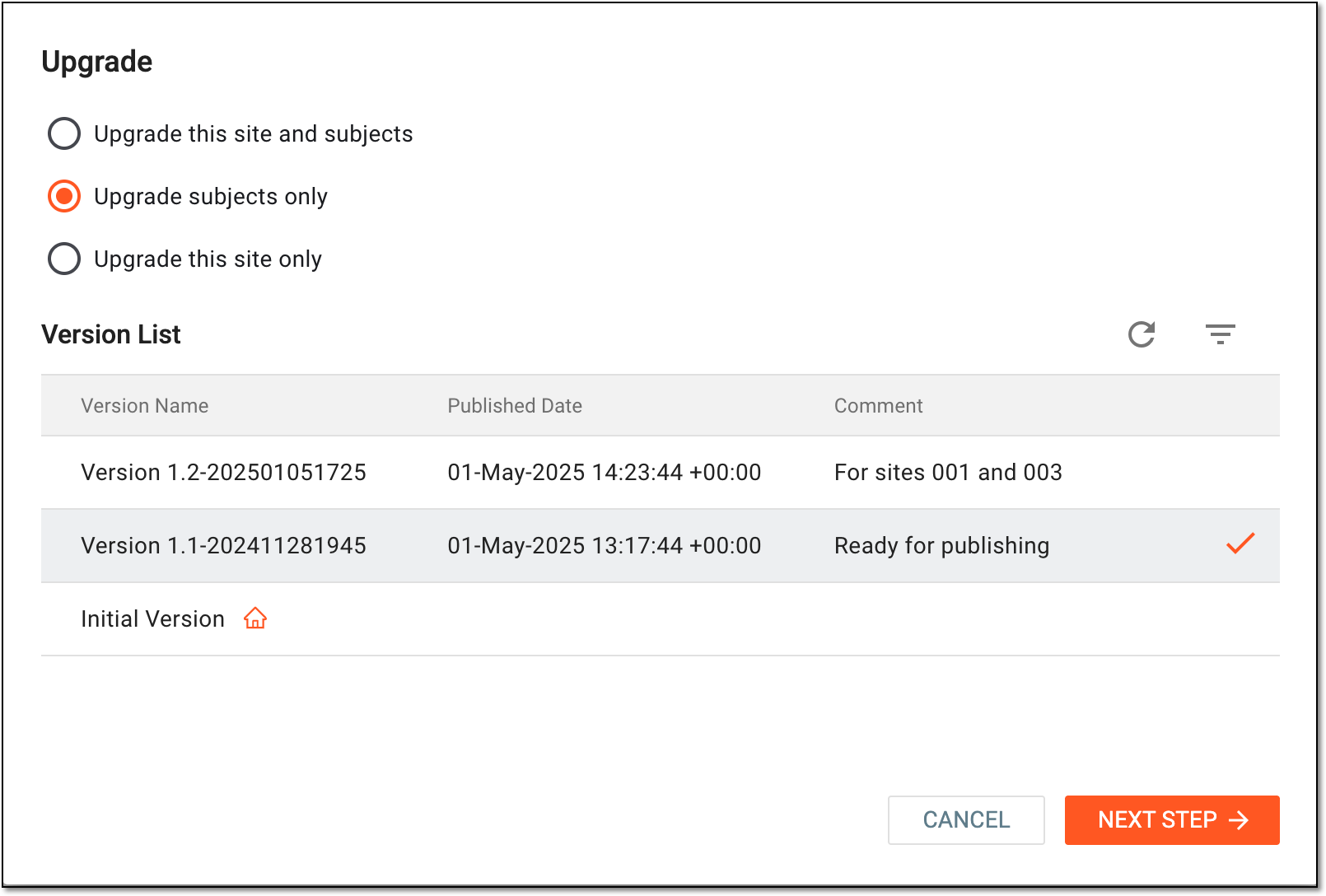
Task: Click the Published Date column header
Action: point(515,406)
